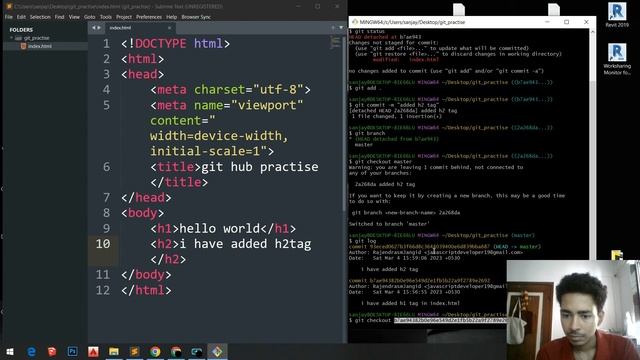The height and width of the screenshot is (360, 640).
Task: Open the View menu
Action: tap(74, 17)
